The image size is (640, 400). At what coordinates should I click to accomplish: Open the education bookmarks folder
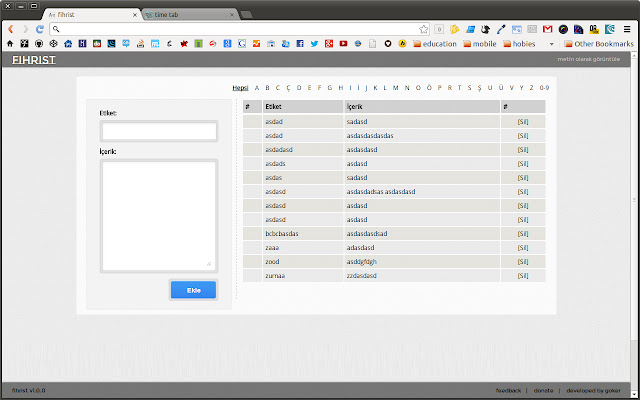(x=435, y=44)
